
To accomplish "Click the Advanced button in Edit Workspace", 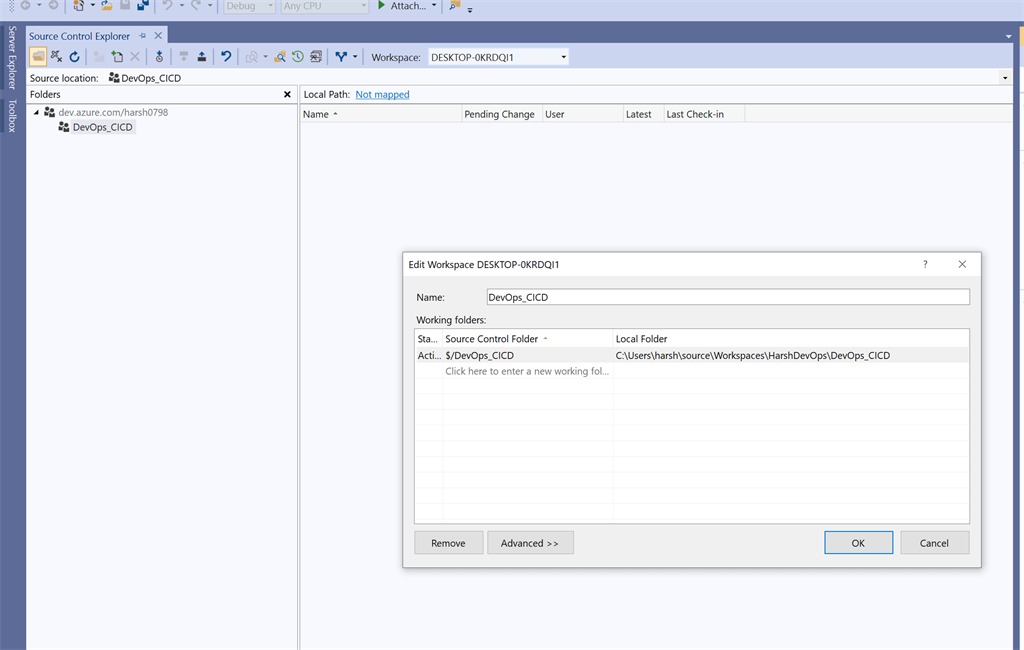I will [x=530, y=542].
